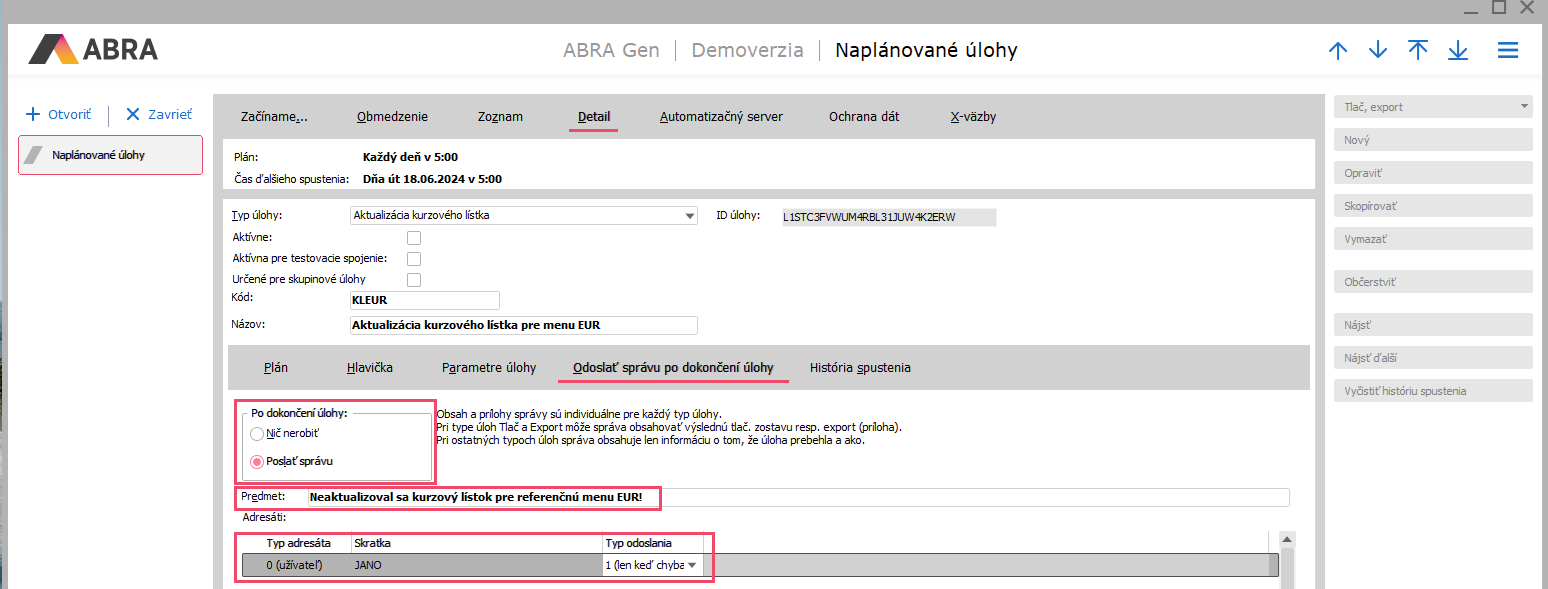
Task: Click the plus Otvoriť icon
Action: 33,114
